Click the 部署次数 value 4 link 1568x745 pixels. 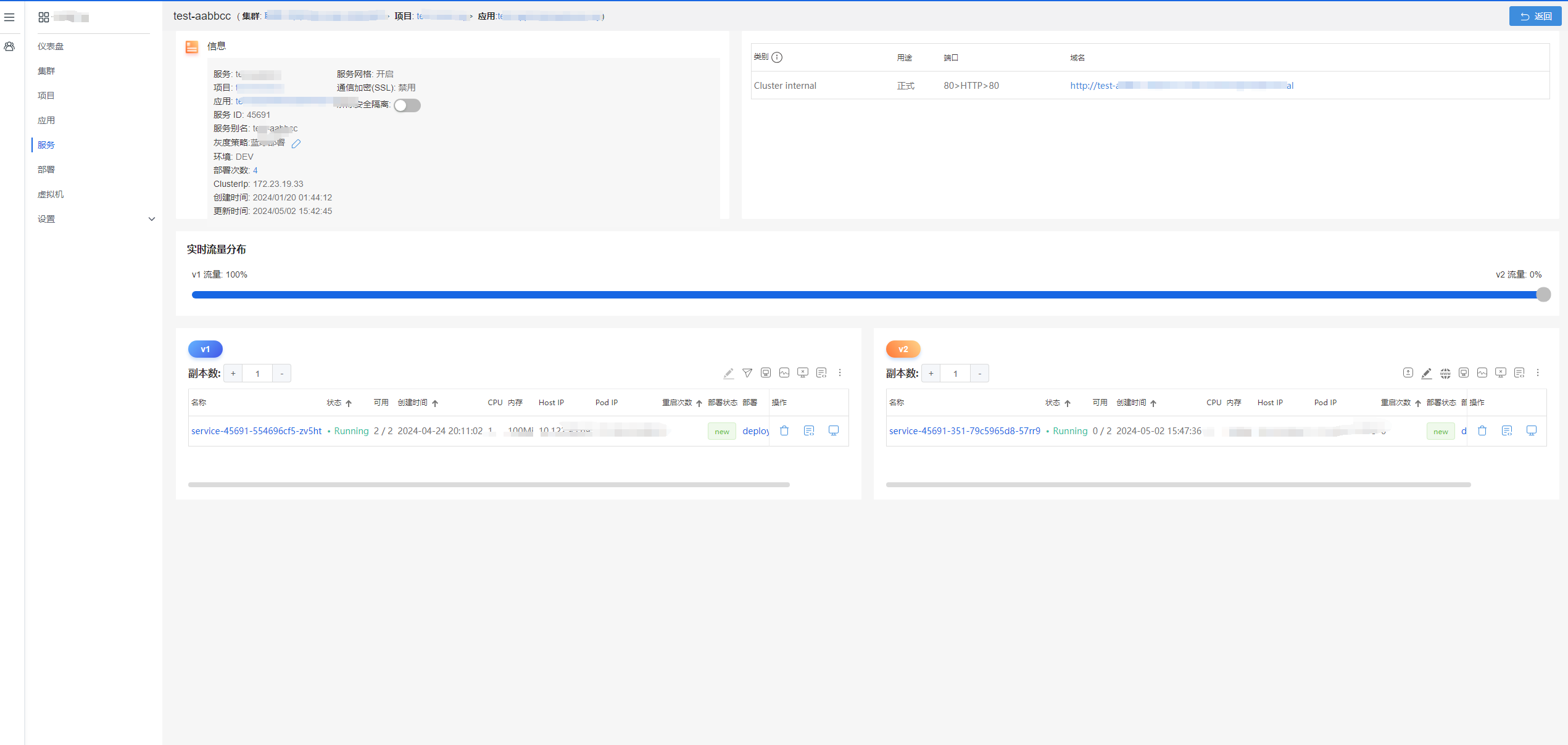click(255, 170)
